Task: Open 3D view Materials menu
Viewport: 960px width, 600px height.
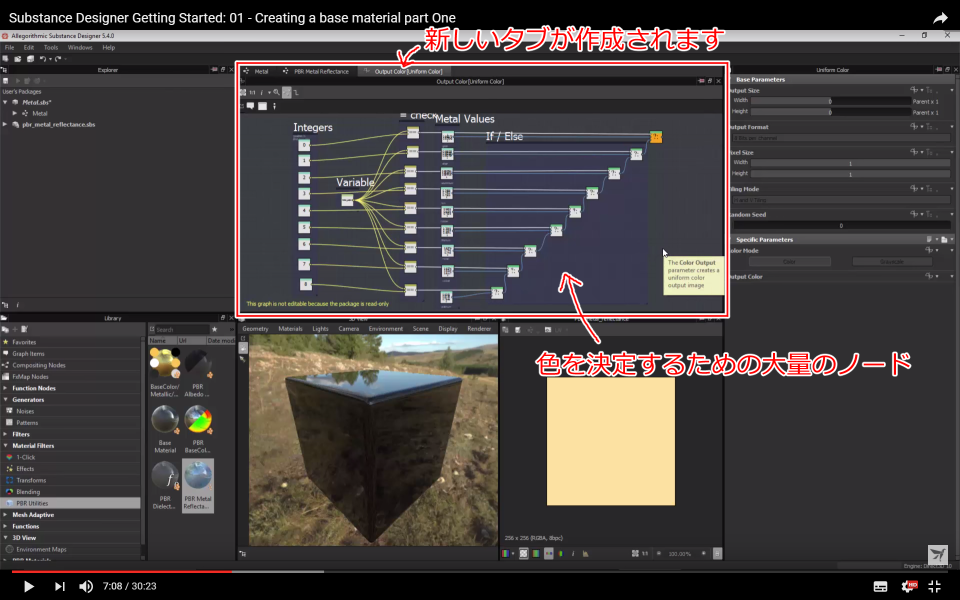Action: 290,329
